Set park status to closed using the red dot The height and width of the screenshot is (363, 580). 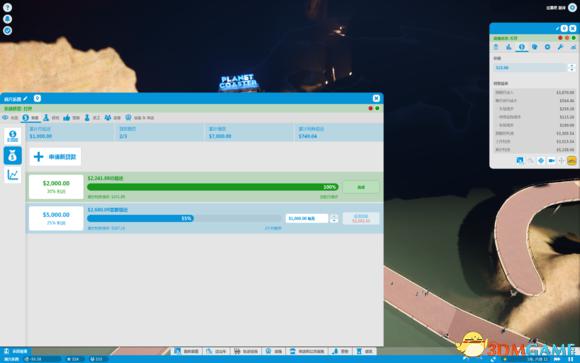tap(370, 108)
